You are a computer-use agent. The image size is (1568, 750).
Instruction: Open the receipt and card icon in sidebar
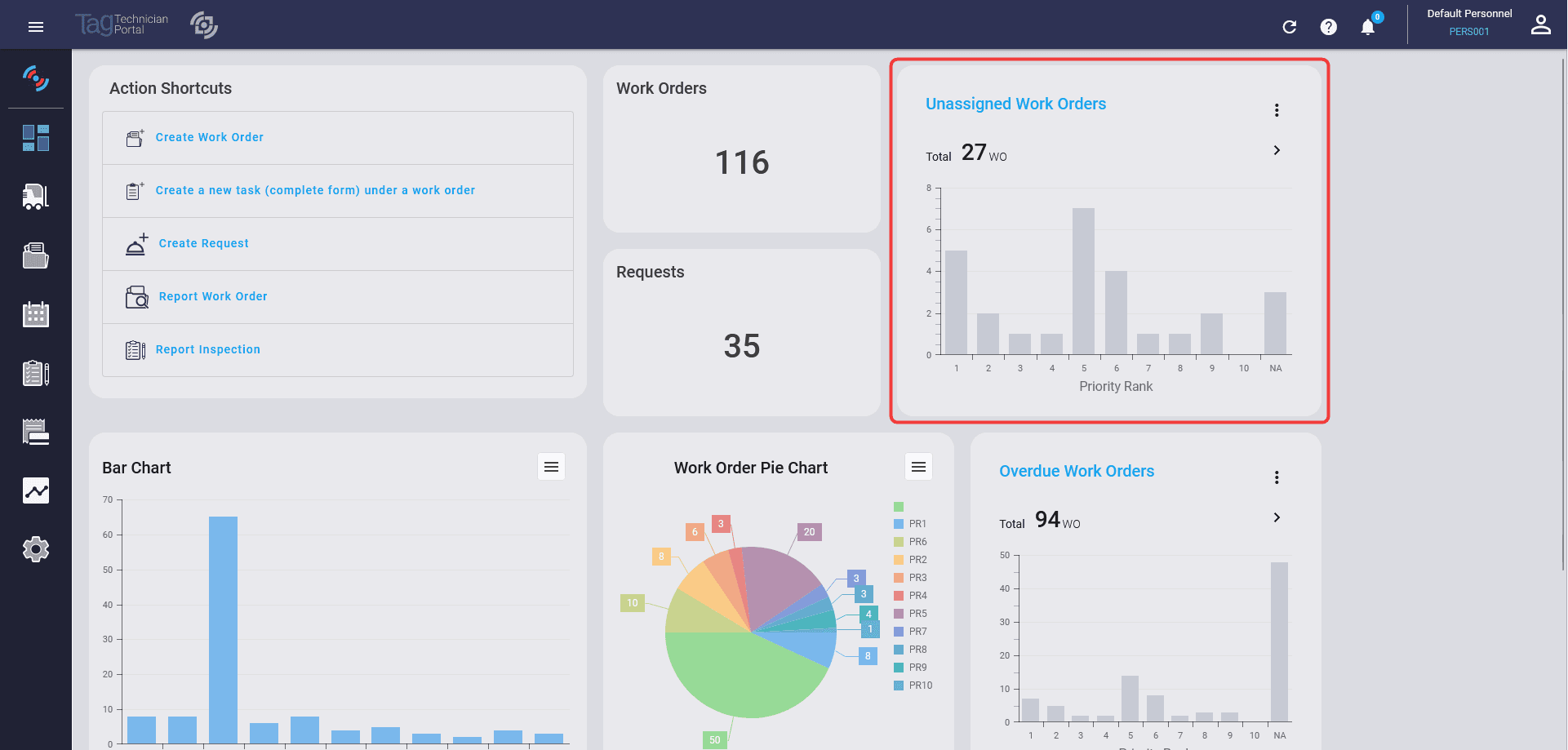(x=36, y=432)
